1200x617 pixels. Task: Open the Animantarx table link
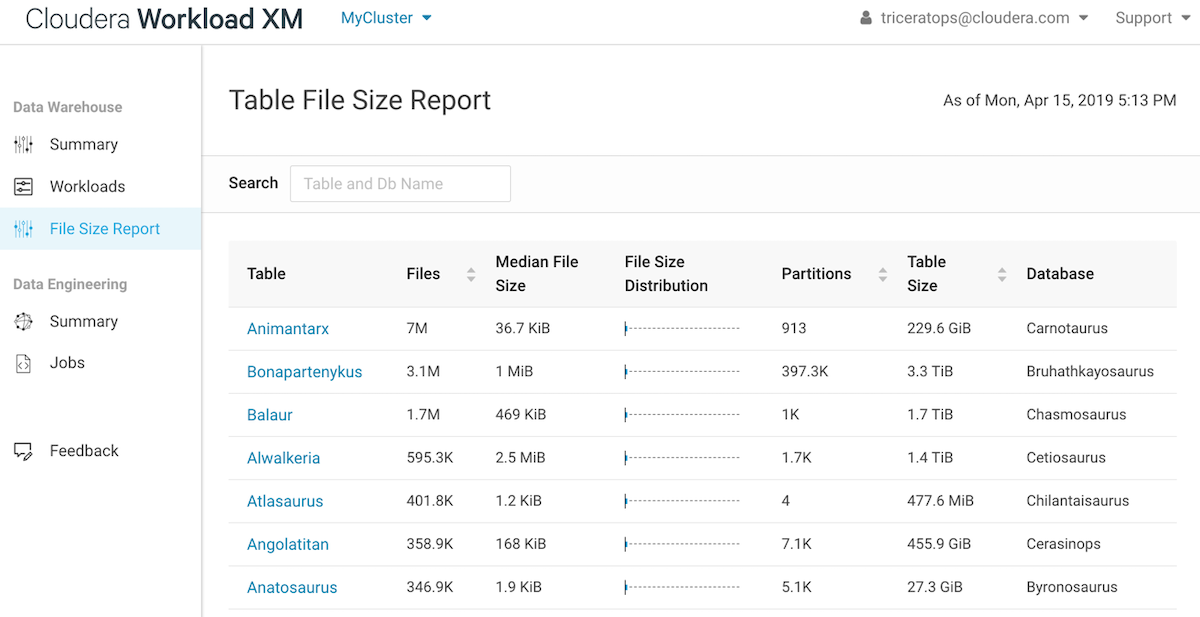288,329
